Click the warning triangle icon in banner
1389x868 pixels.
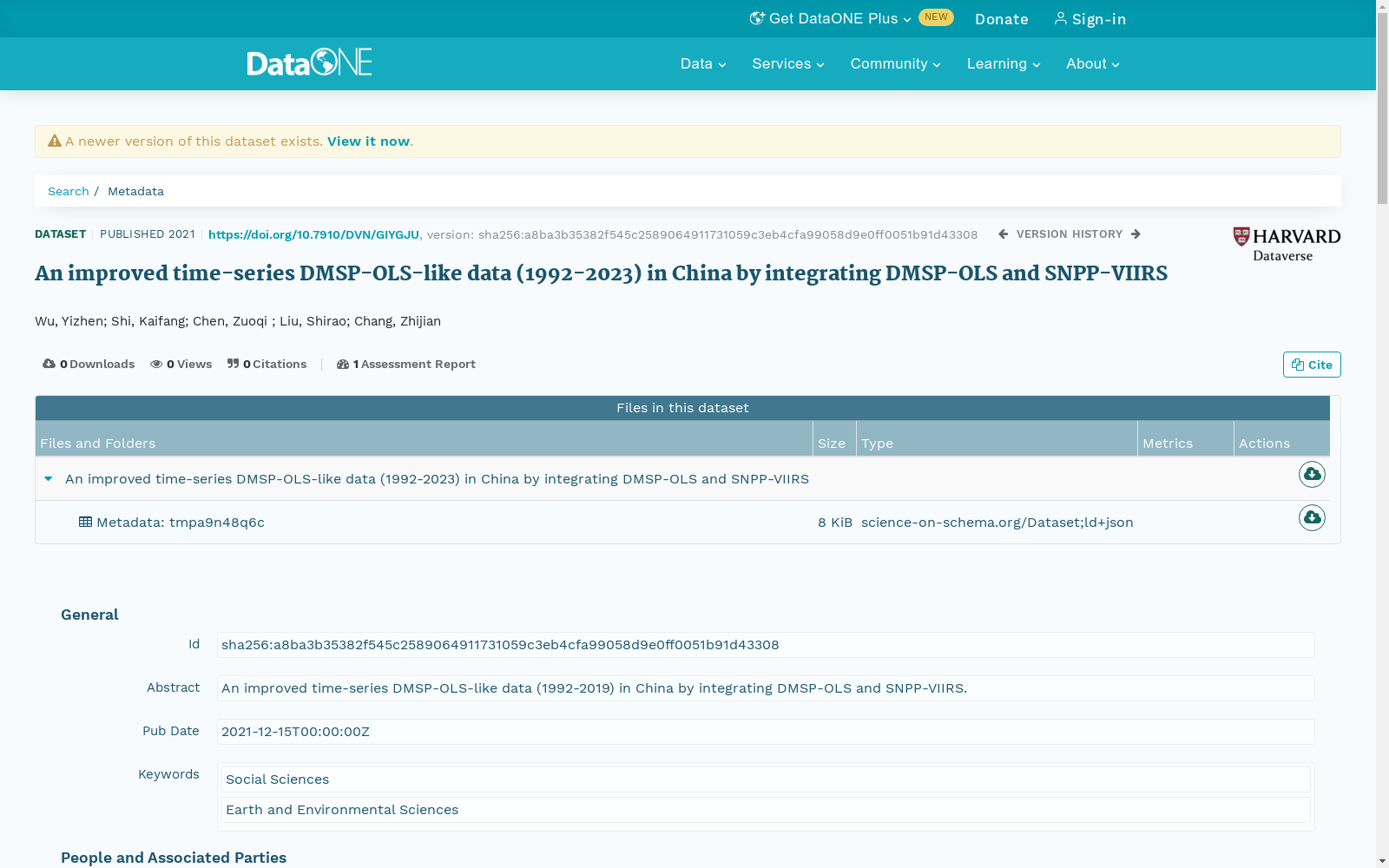click(55, 141)
